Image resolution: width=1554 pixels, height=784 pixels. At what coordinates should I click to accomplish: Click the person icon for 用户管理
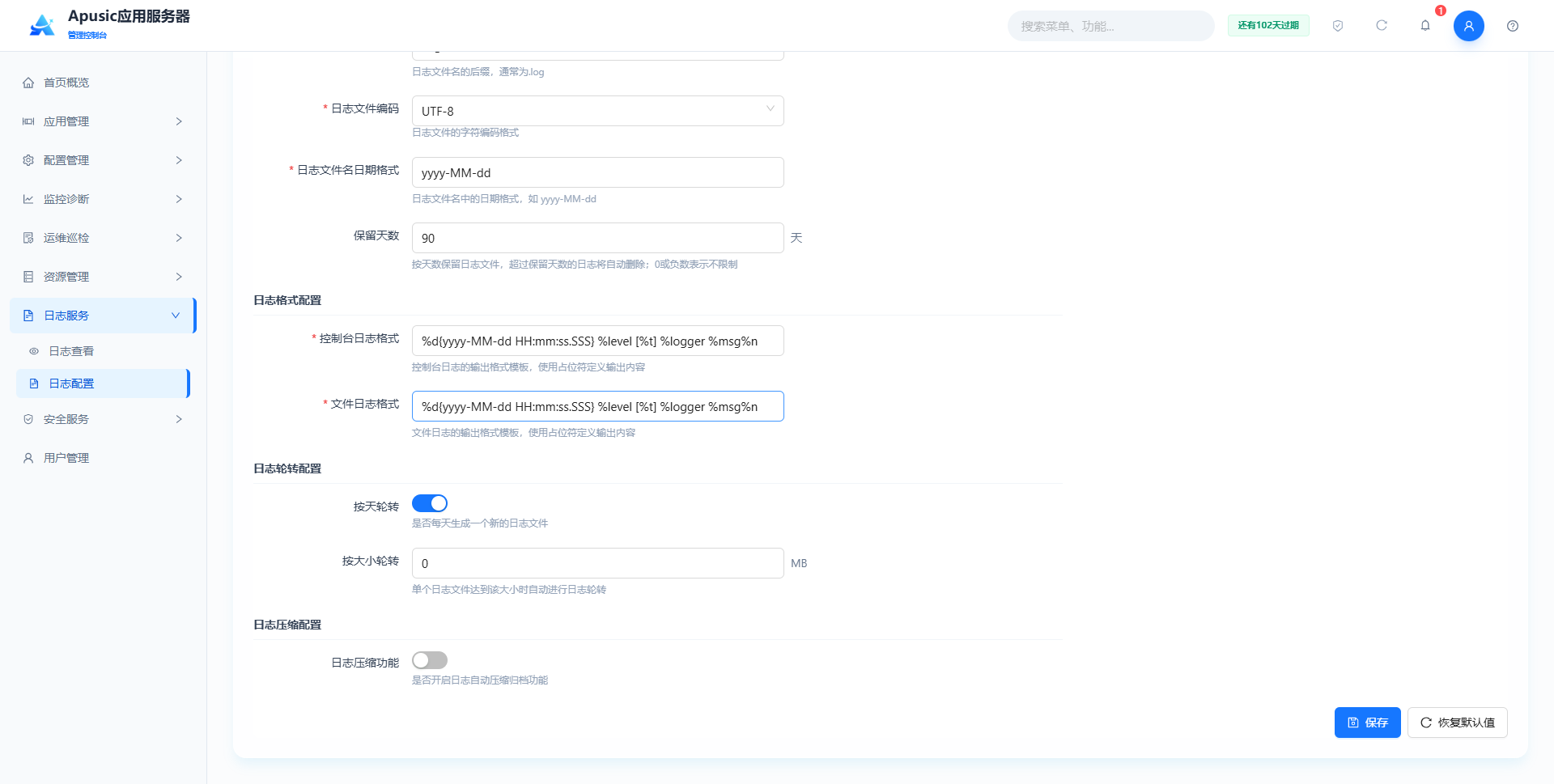(x=28, y=458)
